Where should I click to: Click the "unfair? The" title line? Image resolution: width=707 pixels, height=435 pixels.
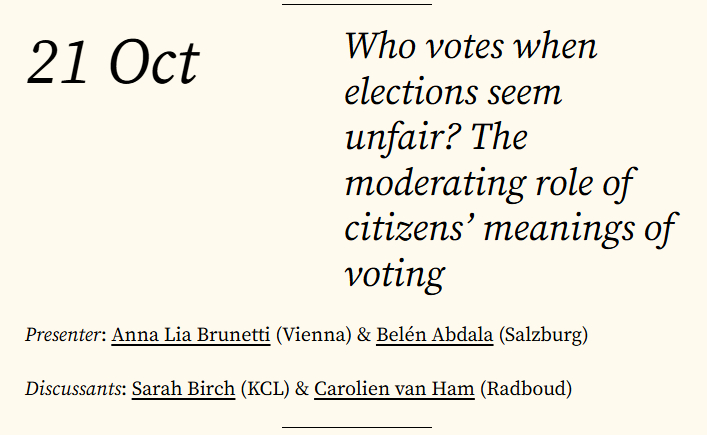click(x=435, y=139)
